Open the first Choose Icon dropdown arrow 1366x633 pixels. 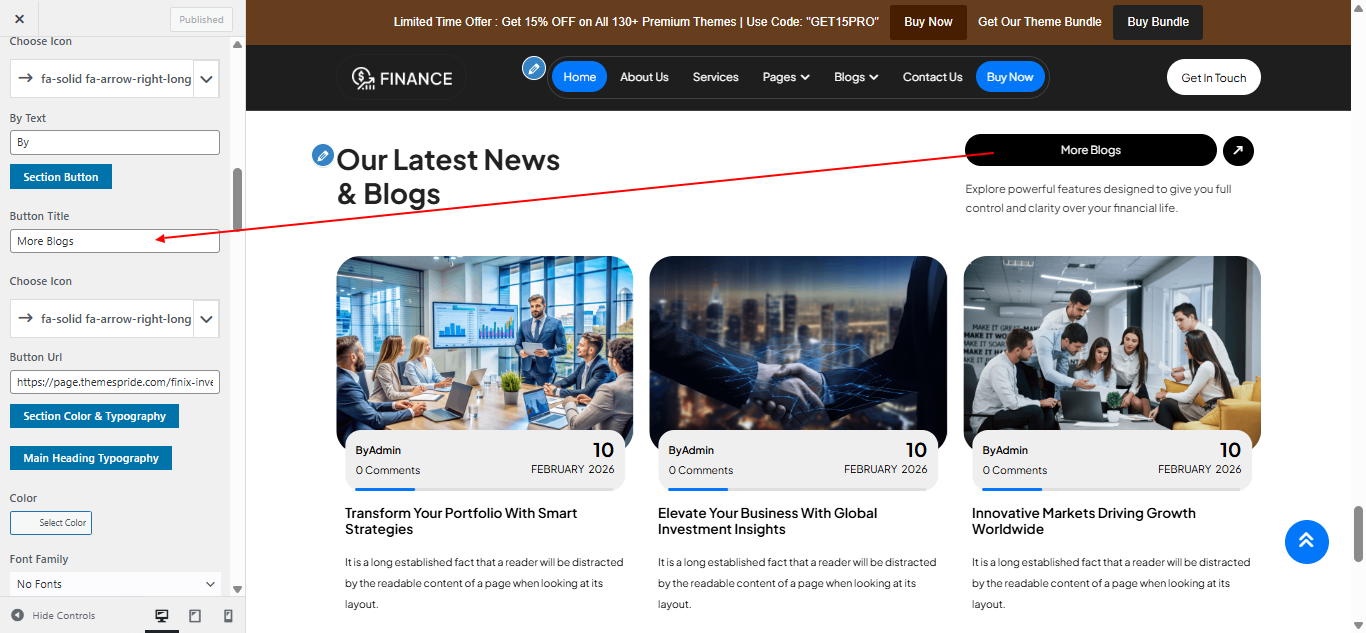(x=206, y=79)
